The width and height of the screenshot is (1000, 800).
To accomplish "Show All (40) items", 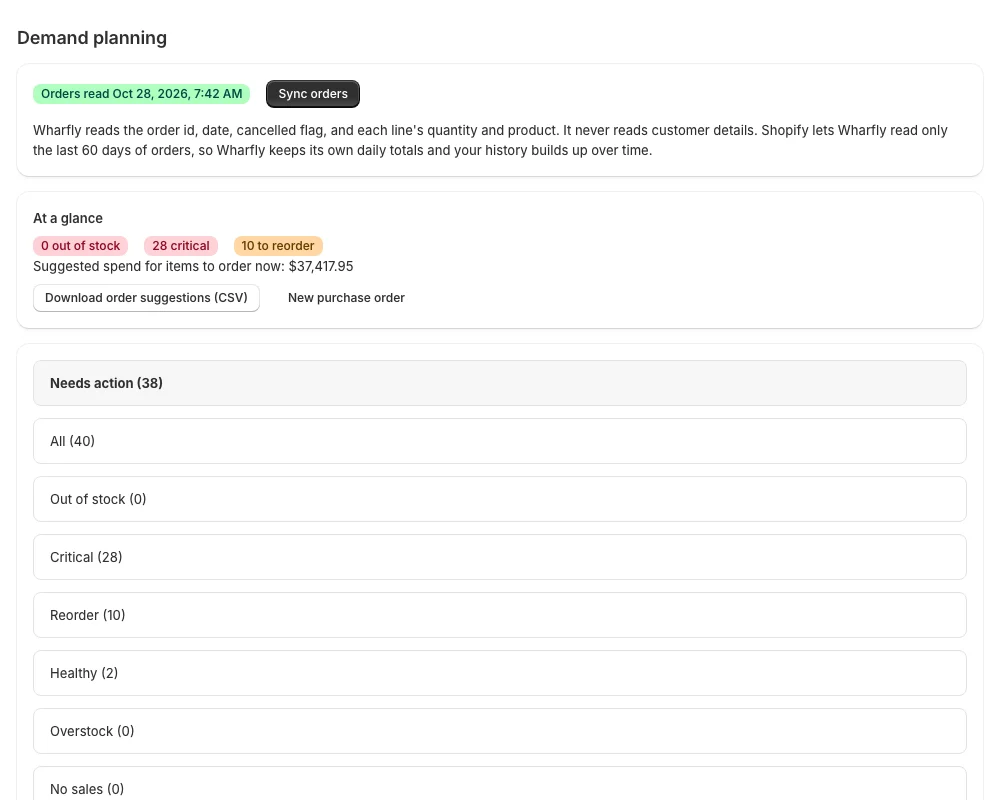I will (x=499, y=441).
